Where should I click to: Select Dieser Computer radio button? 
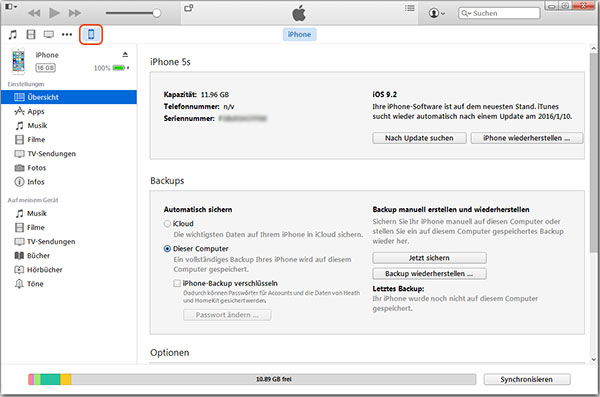167,249
